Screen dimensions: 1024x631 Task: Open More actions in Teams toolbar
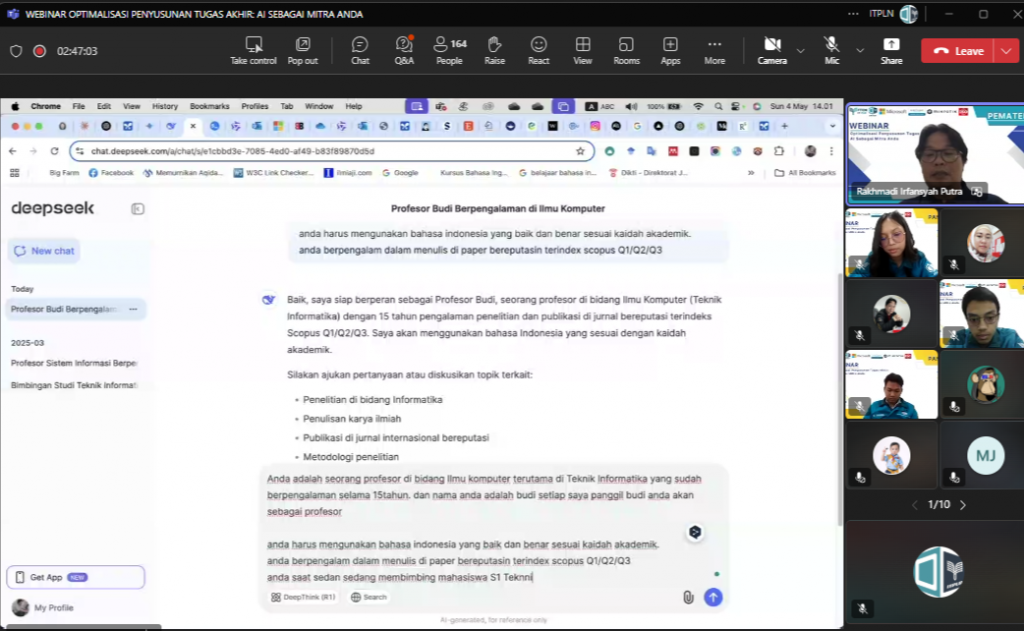[x=714, y=50]
